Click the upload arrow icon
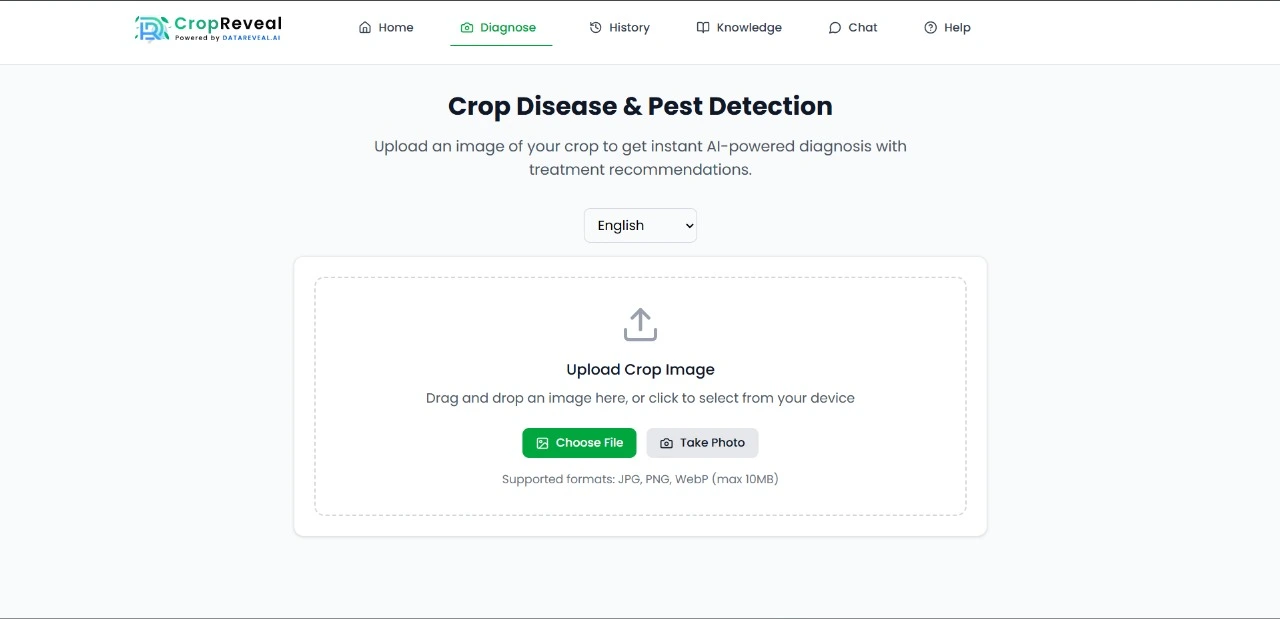The width and height of the screenshot is (1280, 619). pos(640,324)
